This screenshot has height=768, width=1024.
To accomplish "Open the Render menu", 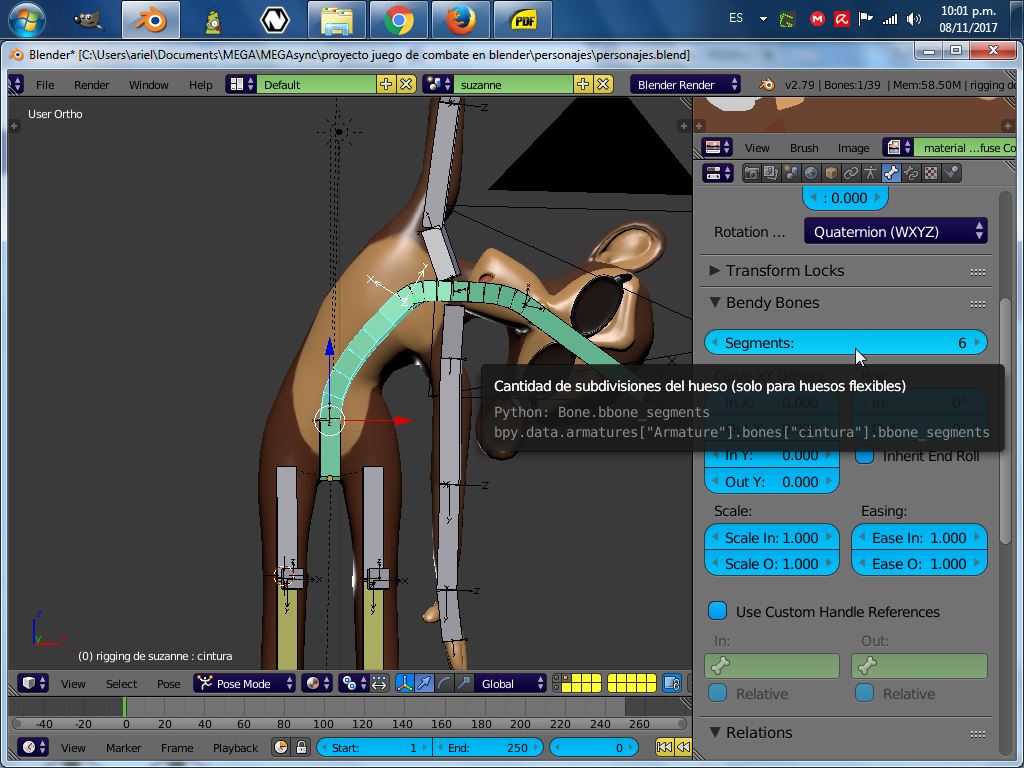I will [91, 85].
